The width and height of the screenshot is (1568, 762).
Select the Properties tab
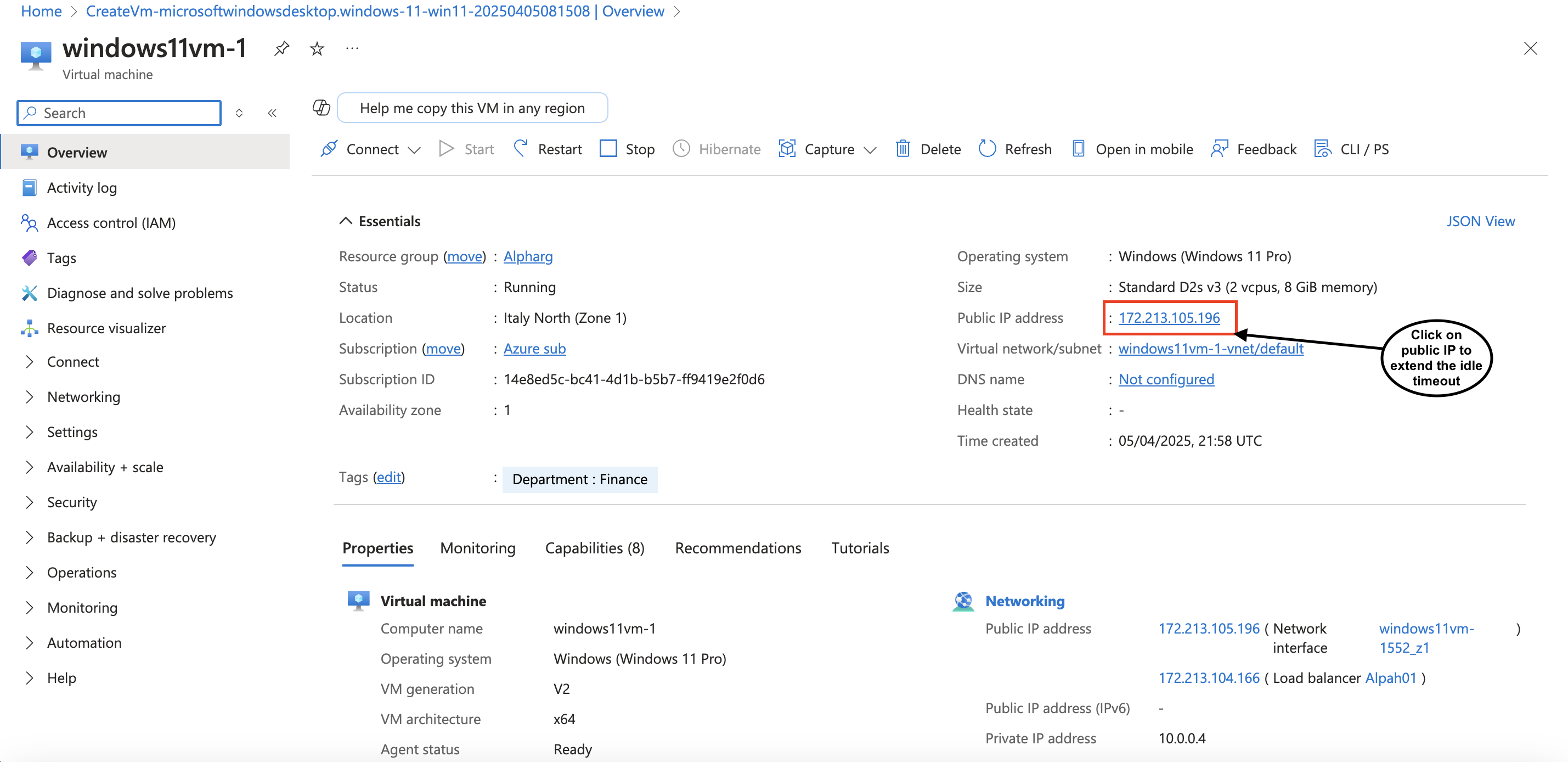tap(377, 548)
